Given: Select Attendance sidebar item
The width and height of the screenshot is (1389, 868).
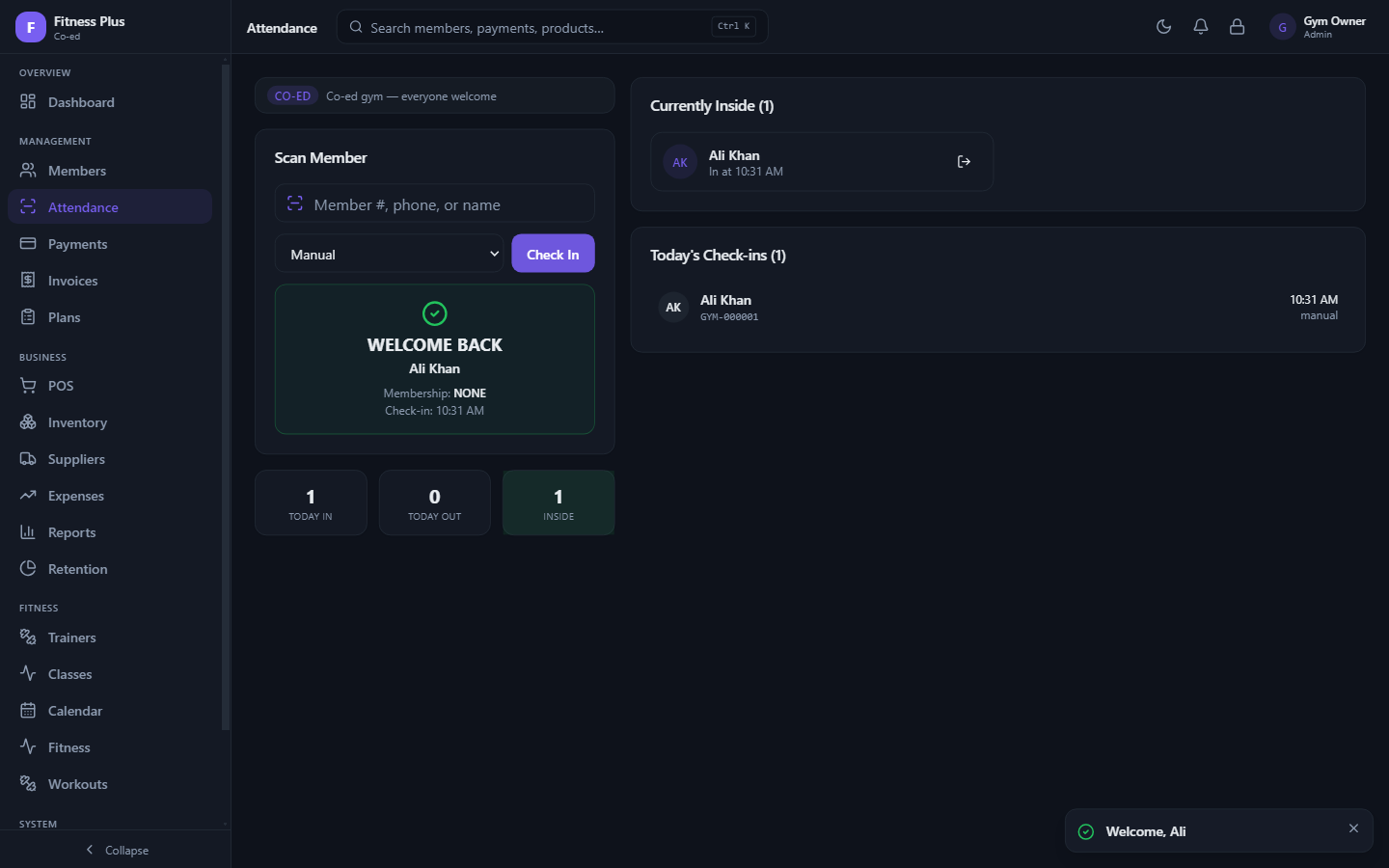Looking at the screenshot, I should coord(110,207).
